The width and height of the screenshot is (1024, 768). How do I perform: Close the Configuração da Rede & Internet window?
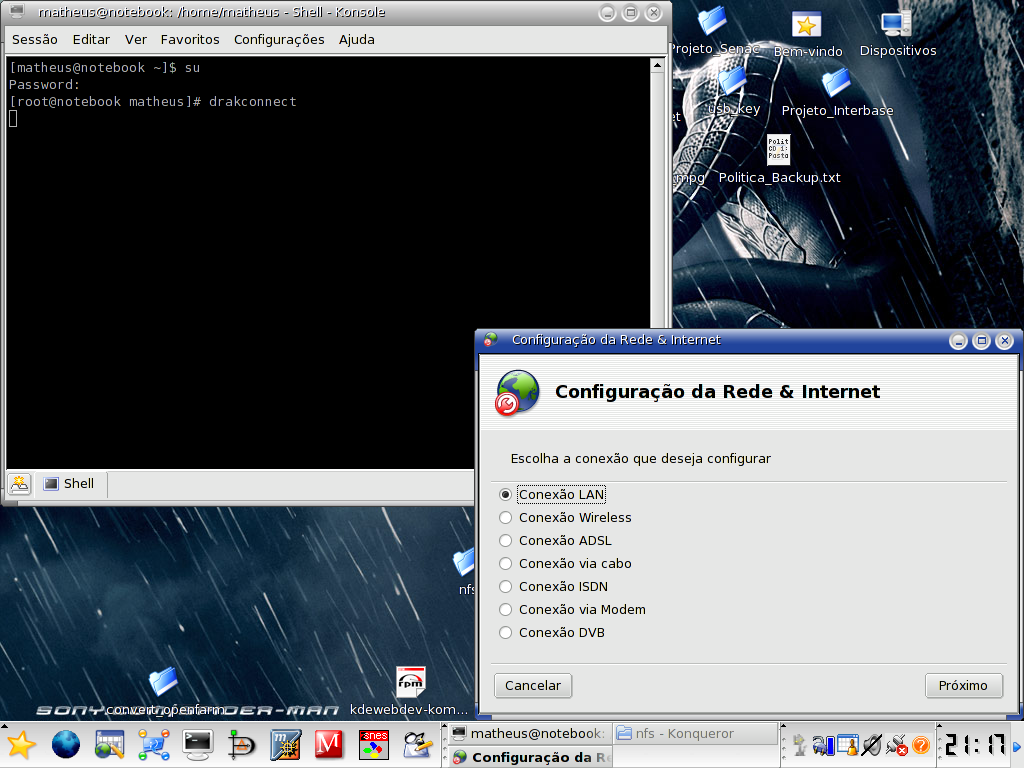[1005, 341]
